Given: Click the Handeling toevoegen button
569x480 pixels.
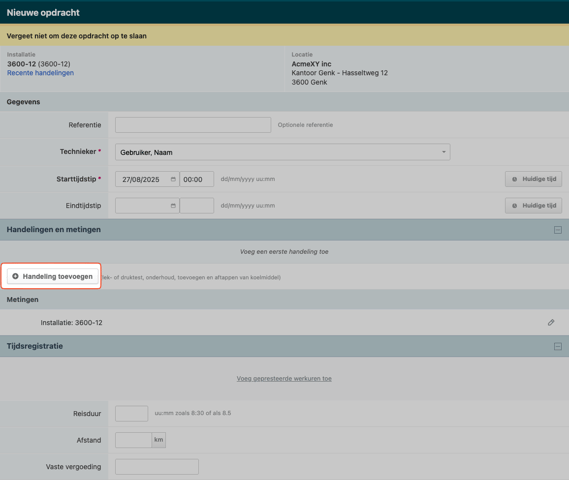Looking at the screenshot, I should [x=53, y=276].
